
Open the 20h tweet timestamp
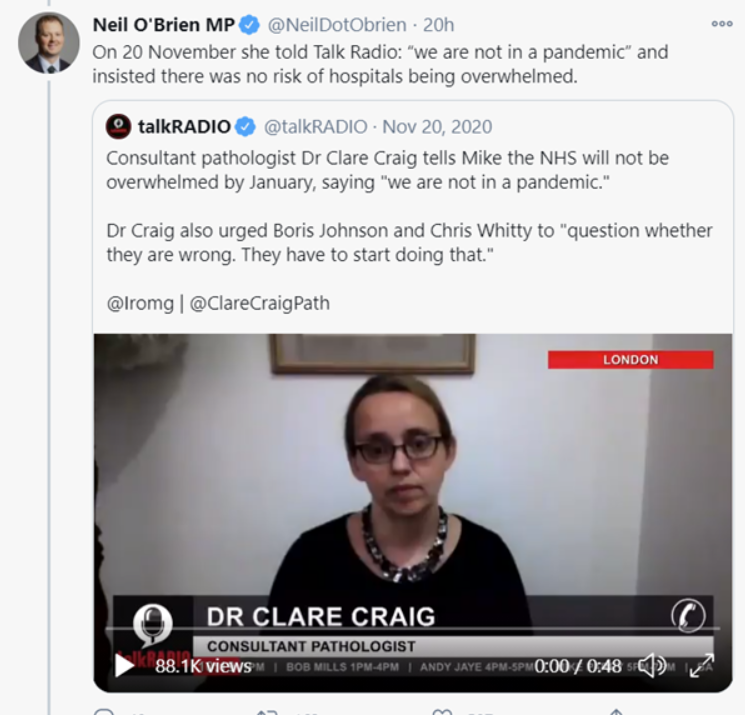coord(439,25)
